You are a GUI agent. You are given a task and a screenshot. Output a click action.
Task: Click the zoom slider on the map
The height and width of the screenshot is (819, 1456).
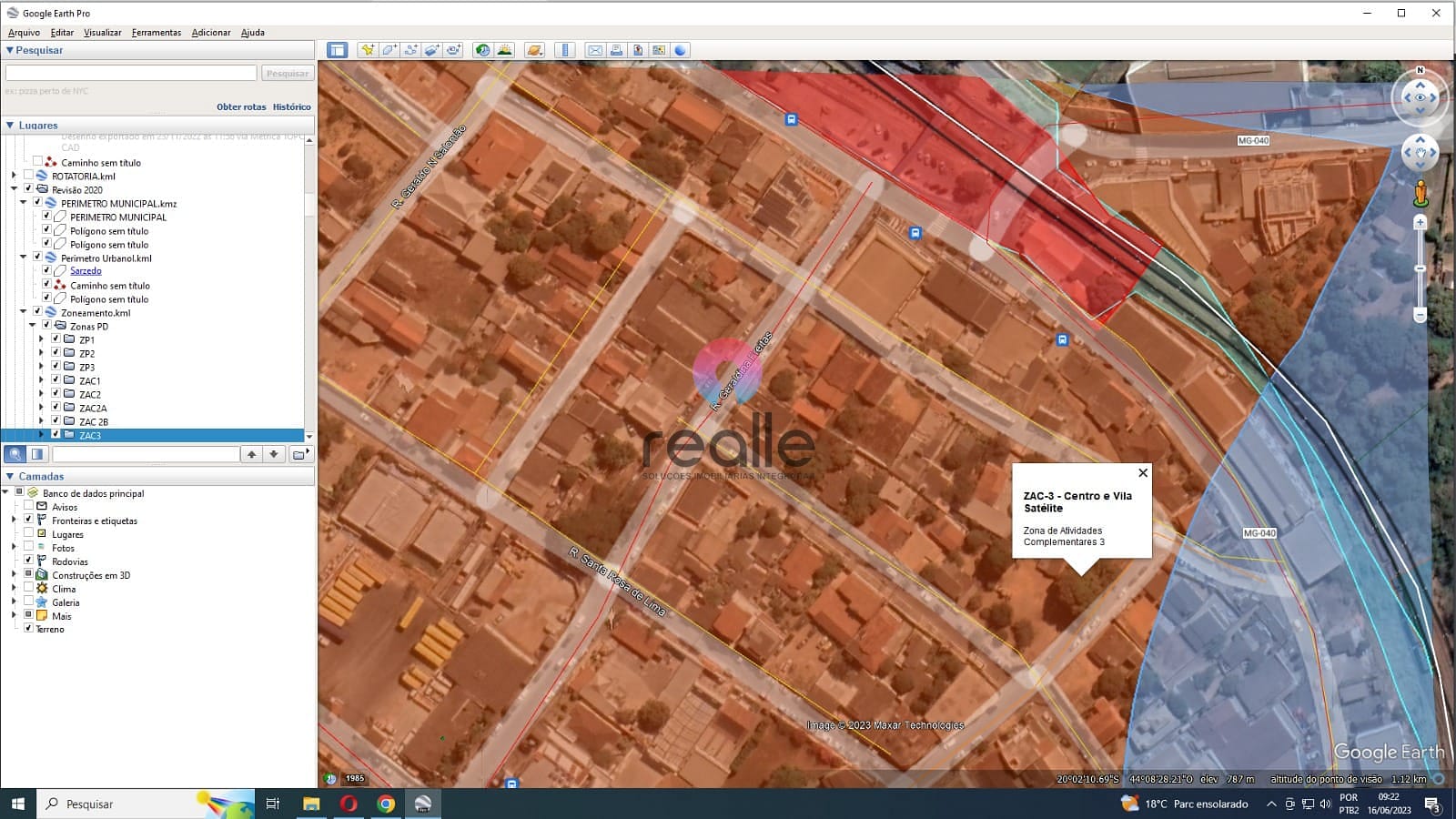coord(1420,269)
